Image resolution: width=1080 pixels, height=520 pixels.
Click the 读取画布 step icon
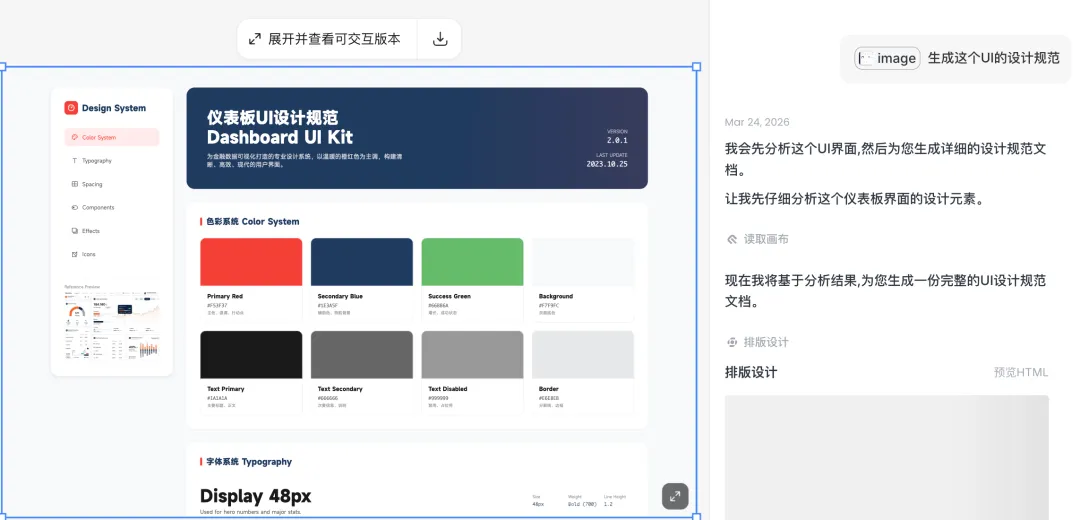pyautogui.click(x=732, y=239)
